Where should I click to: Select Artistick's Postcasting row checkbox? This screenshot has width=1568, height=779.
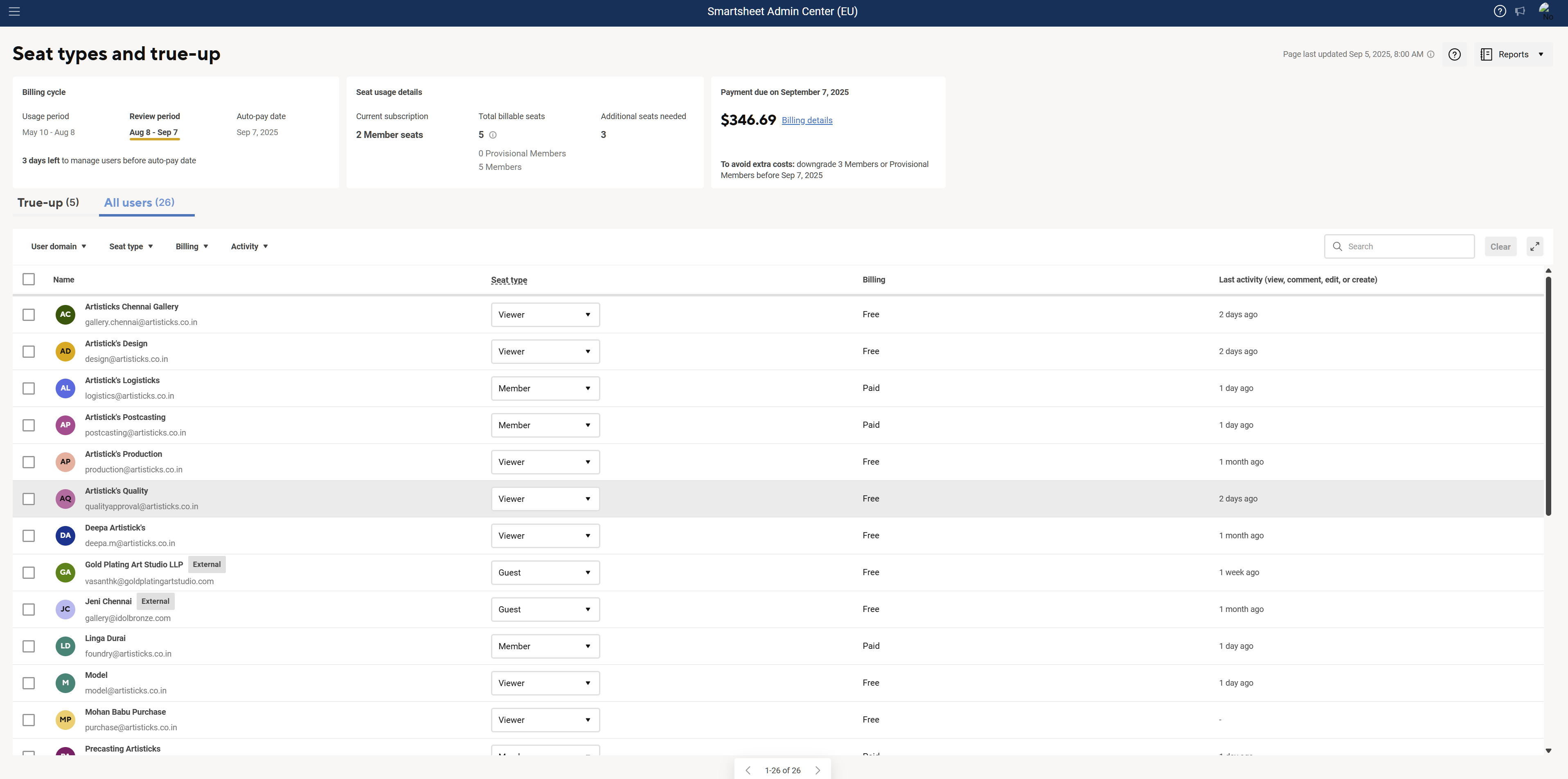click(29, 425)
